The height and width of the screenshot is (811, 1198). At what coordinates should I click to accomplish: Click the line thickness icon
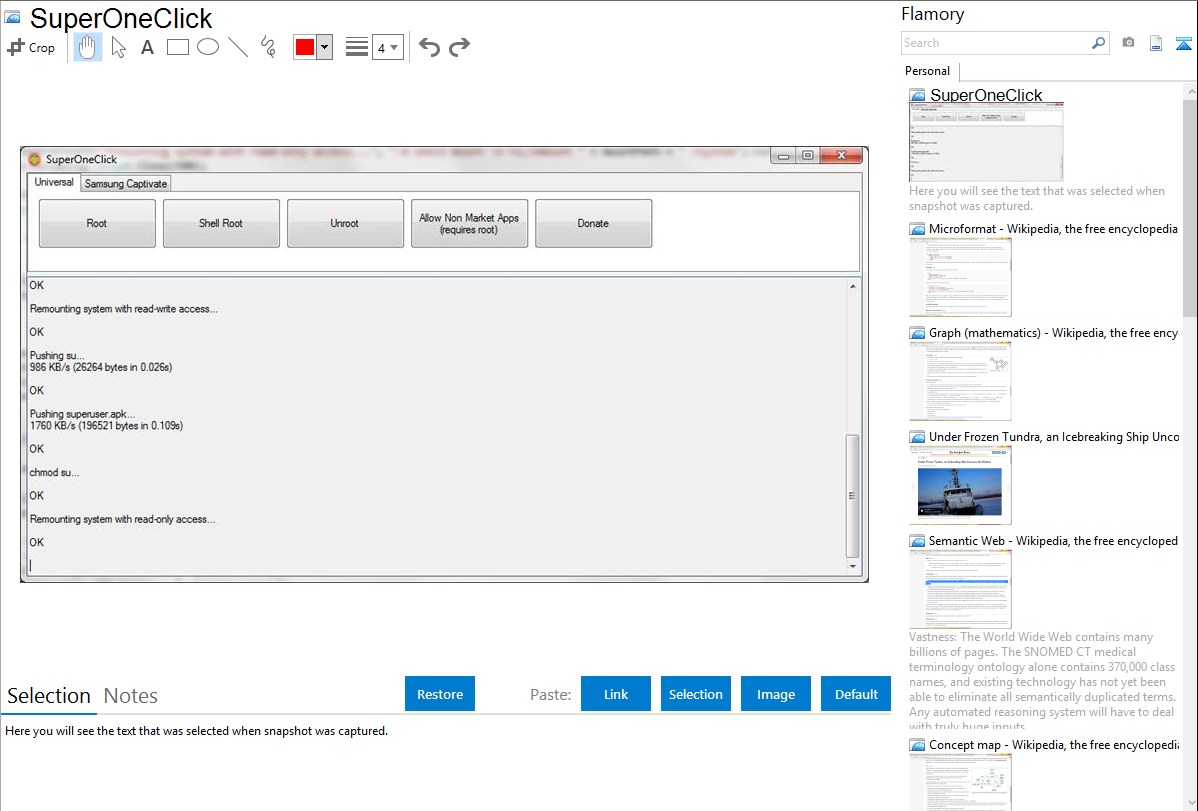[x=356, y=47]
